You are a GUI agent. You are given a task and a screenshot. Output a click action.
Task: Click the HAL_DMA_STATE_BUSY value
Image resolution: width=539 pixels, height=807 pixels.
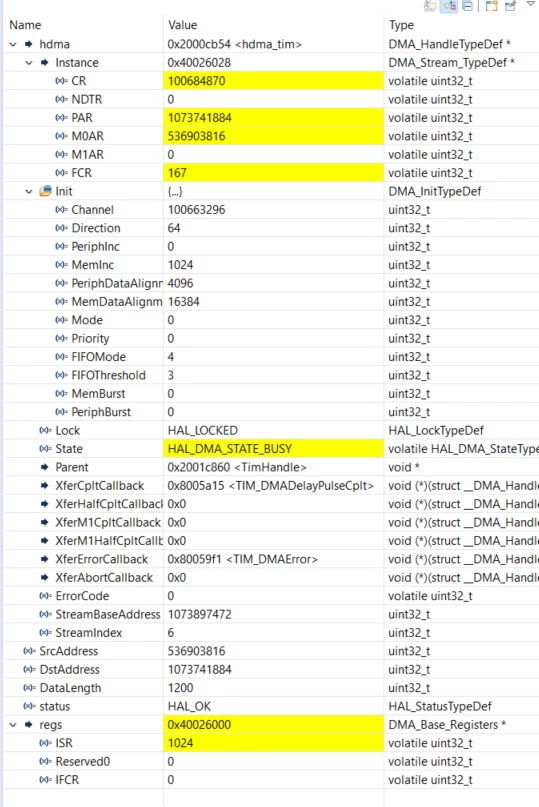pos(230,449)
